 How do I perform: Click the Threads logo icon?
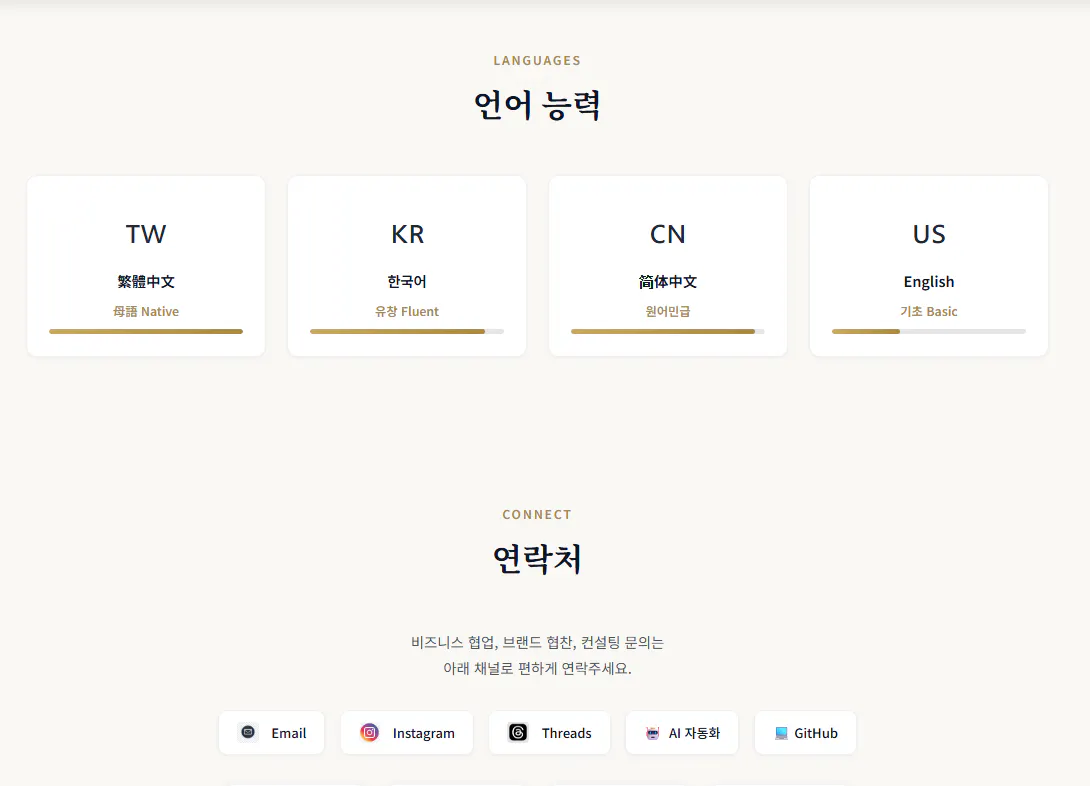coord(518,732)
